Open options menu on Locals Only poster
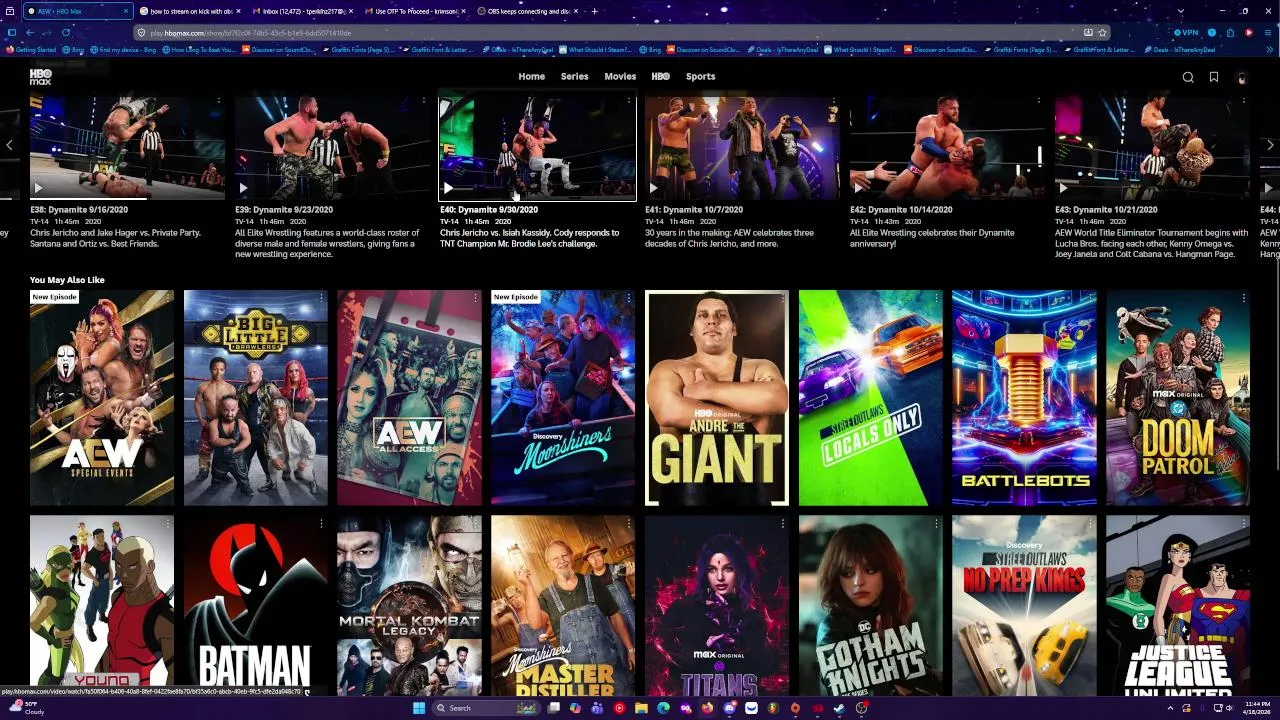Screen dimensions: 1280x720 pos(936,298)
